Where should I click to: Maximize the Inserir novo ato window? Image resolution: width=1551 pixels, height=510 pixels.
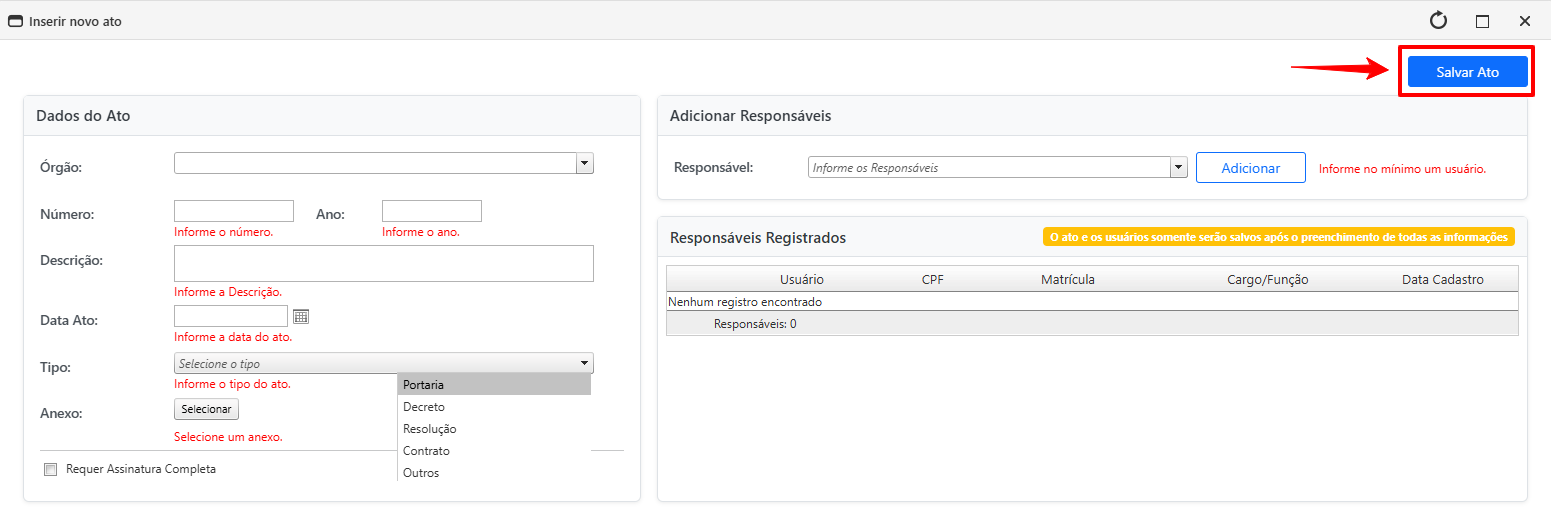click(1482, 21)
